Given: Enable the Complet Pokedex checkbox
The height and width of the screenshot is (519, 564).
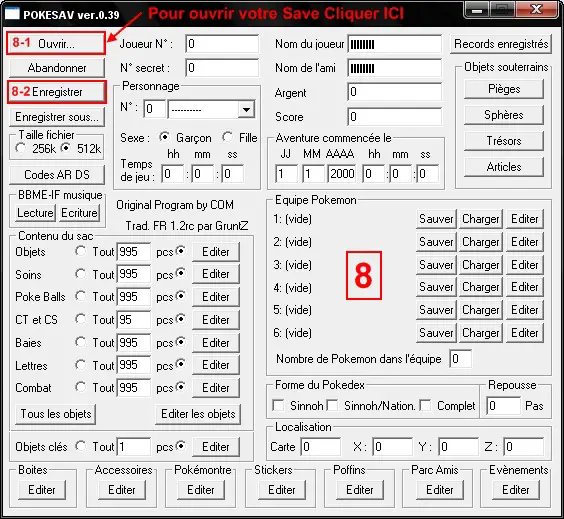Looking at the screenshot, I should click(426, 405).
